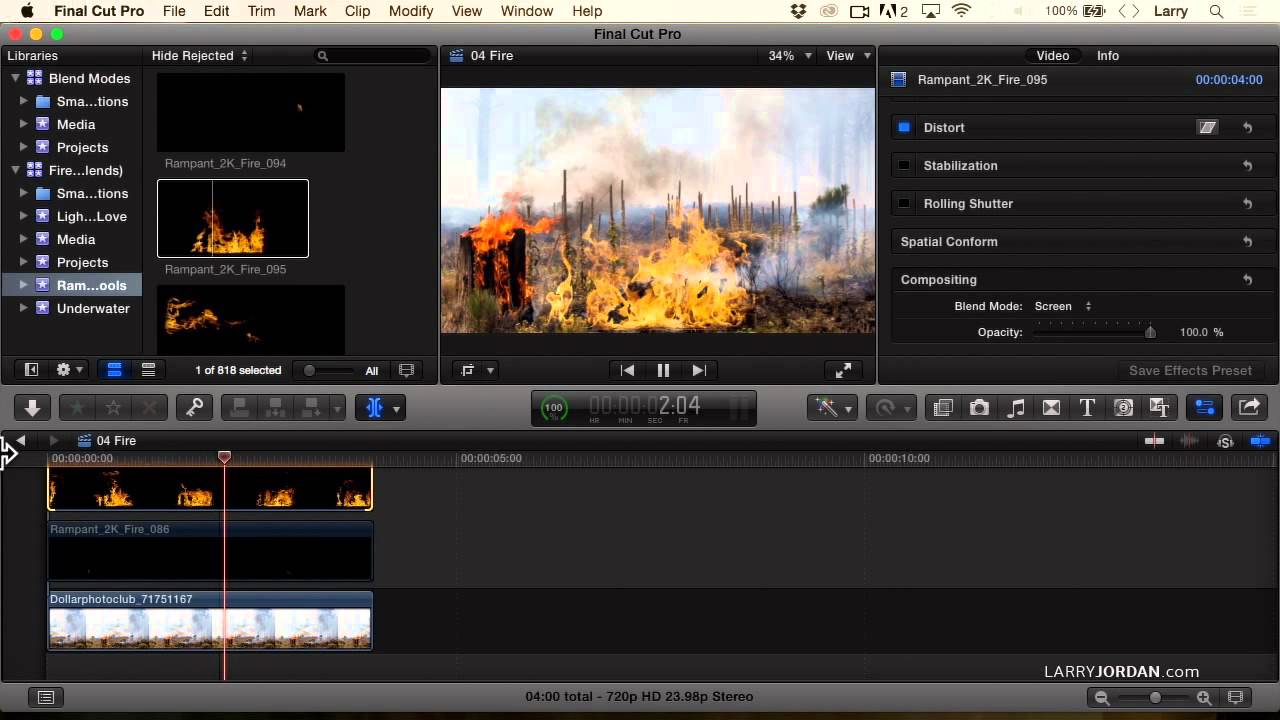Reject clip with the X button
Image resolution: width=1280 pixels, height=720 pixels.
(150, 407)
